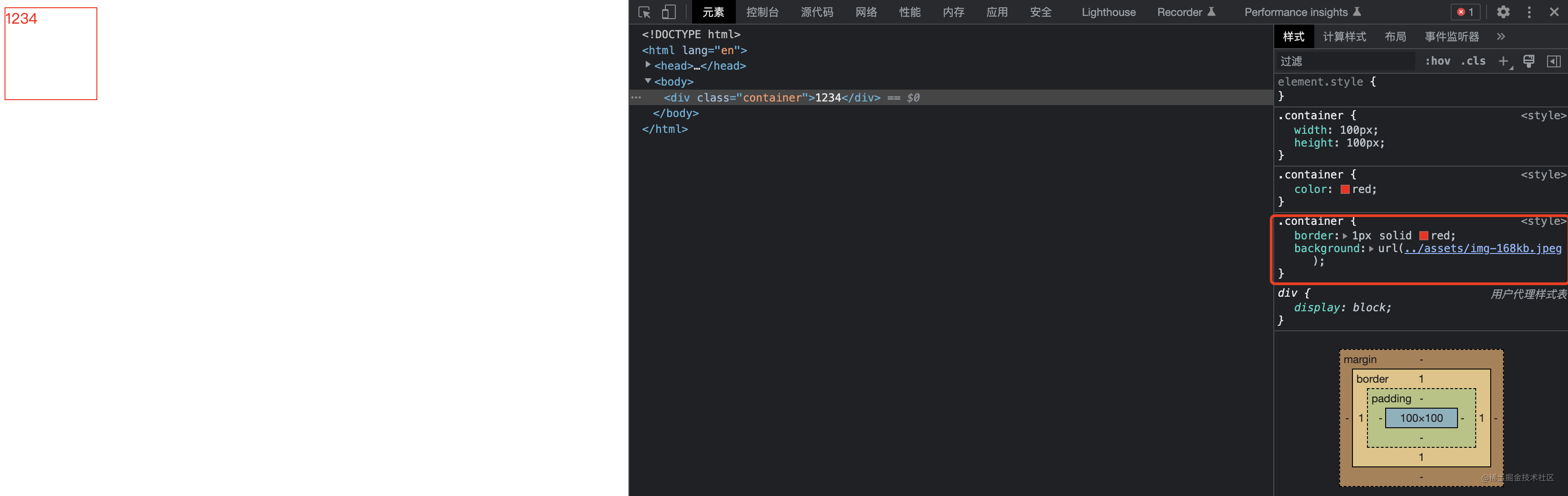Screen dimensions: 1568x496
Task: Open the 计算样式 tab
Action: 1344,36
